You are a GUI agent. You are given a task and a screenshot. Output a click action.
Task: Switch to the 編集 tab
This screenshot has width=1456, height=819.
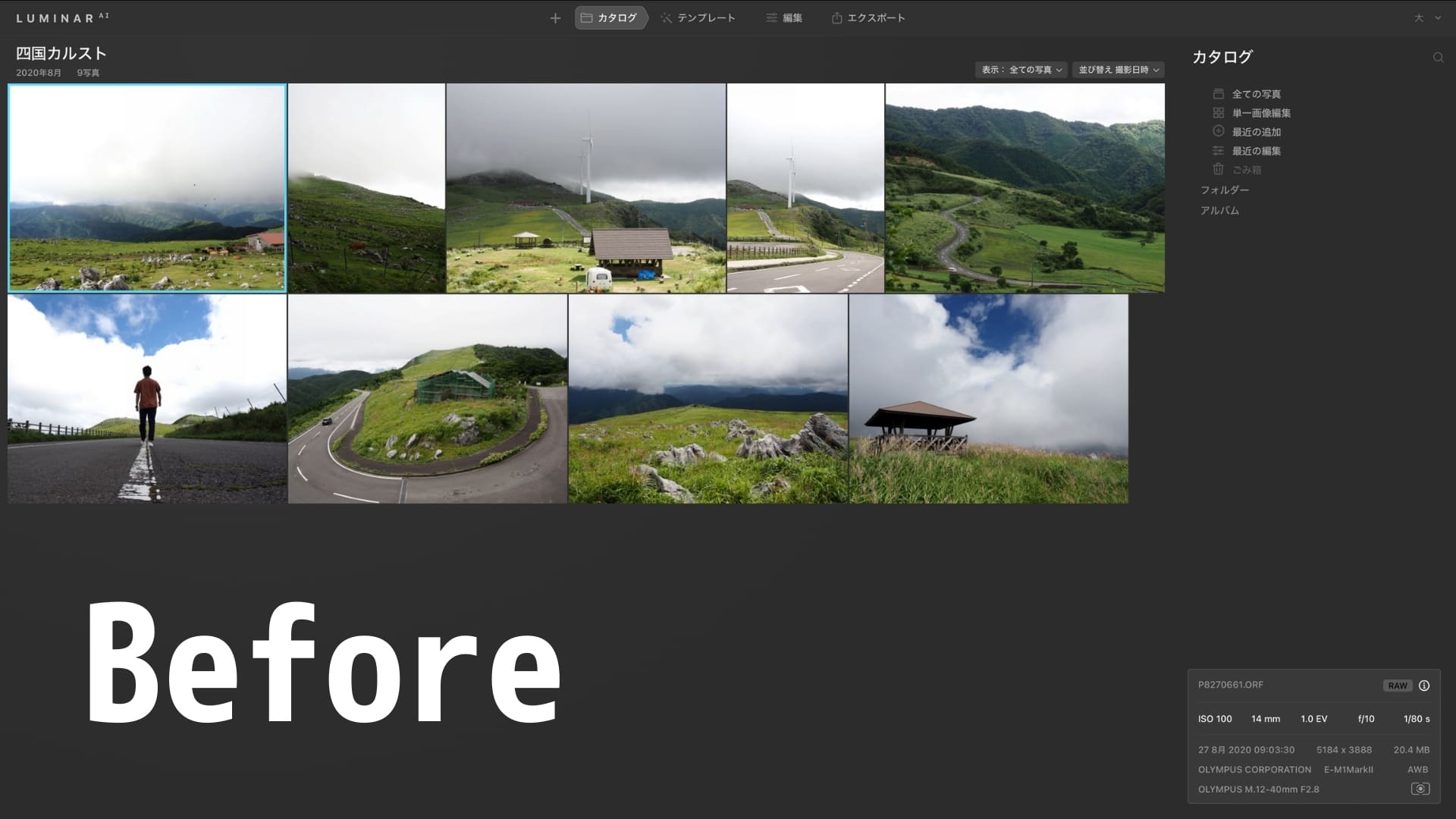[x=784, y=18]
